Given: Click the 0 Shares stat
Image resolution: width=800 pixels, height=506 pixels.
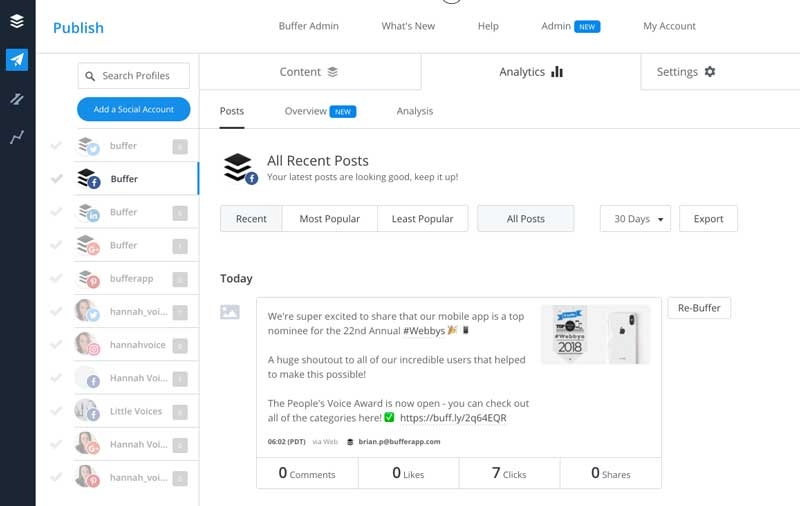Looking at the screenshot, I should [x=611, y=473].
